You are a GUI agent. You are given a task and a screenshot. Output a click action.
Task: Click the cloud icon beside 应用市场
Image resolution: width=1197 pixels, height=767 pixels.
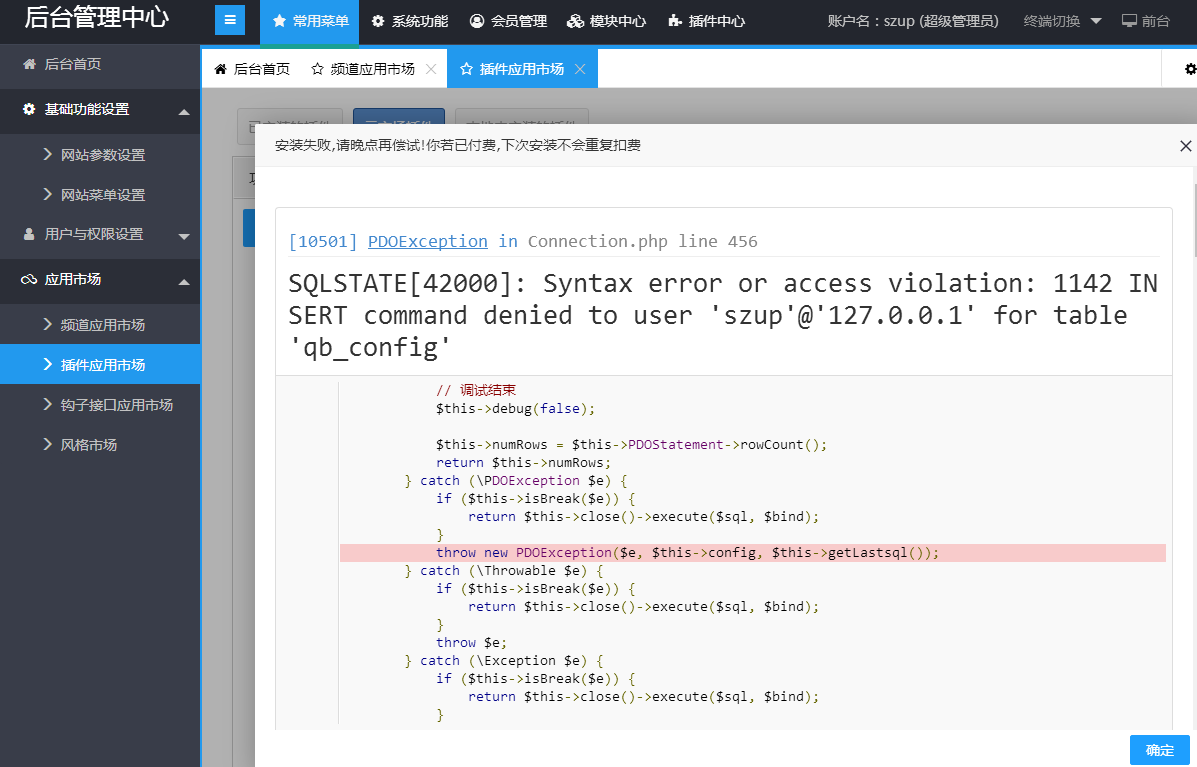(28, 280)
